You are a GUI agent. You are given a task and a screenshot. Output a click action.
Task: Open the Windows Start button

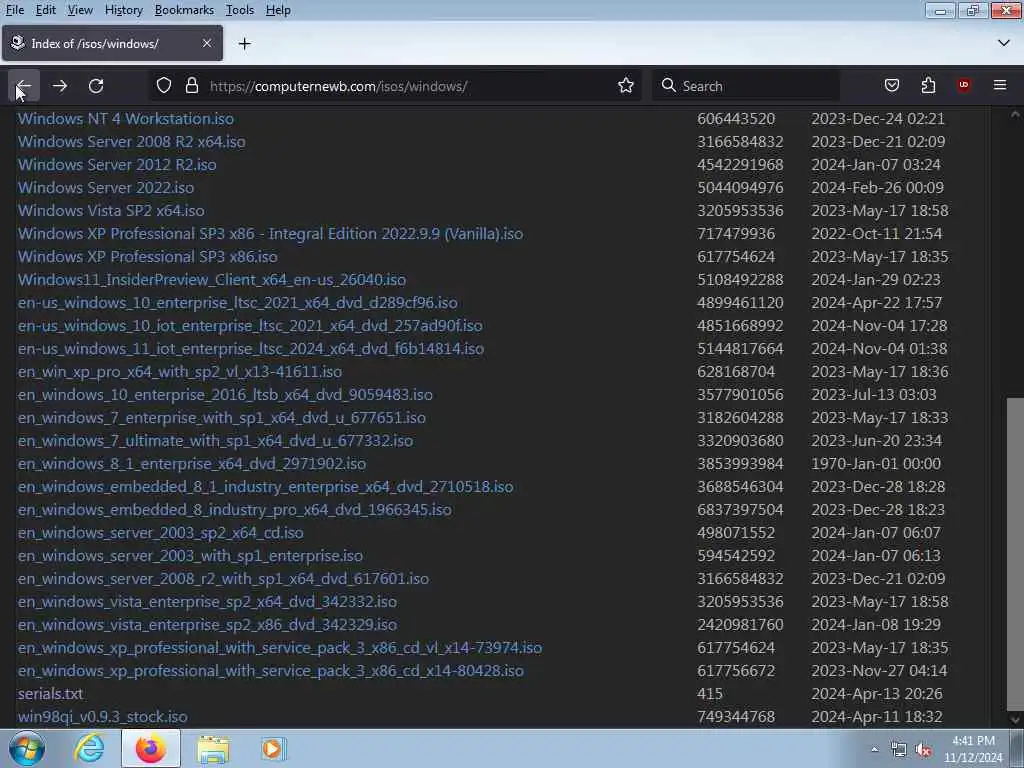pyautogui.click(x=27, y=748)
